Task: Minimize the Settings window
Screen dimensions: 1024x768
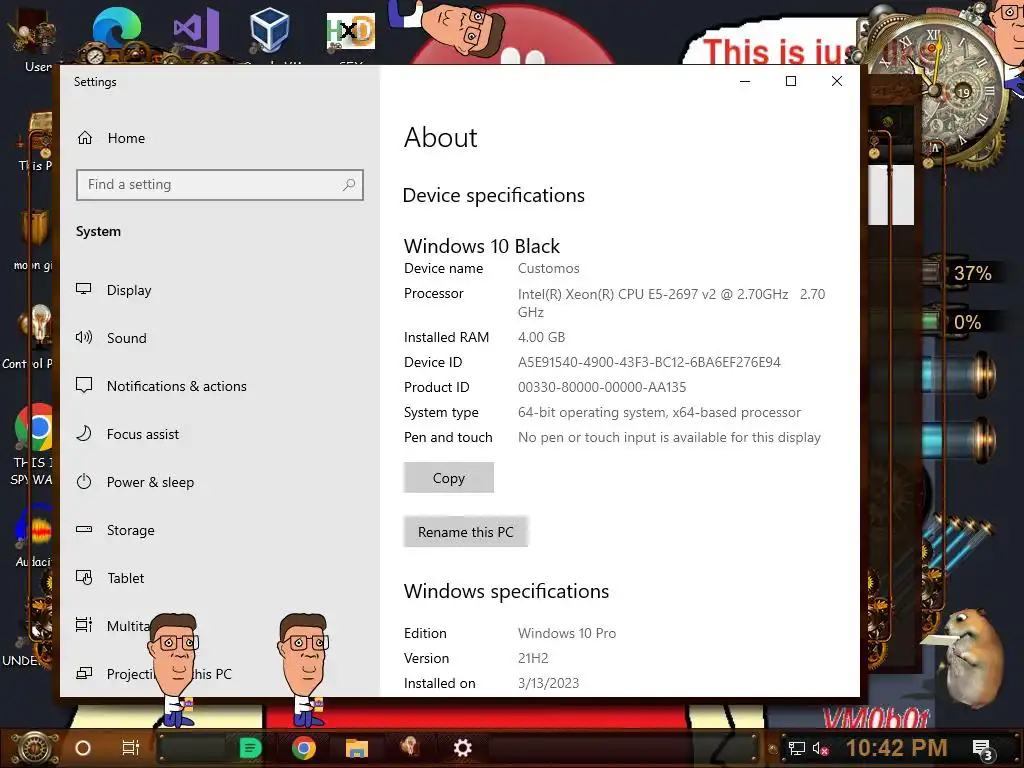Action: click(745, 81)
